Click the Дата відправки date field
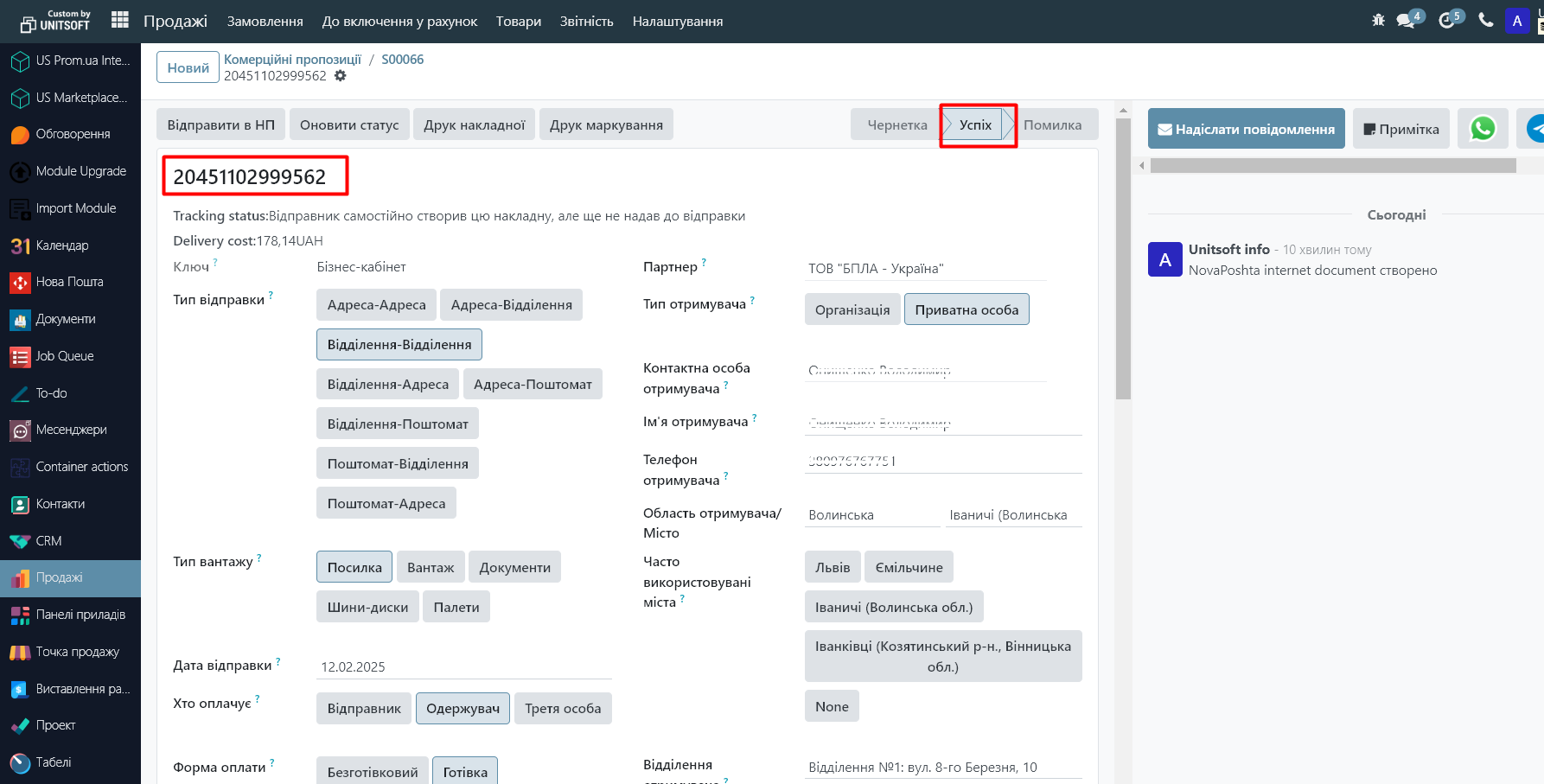 click(x=463, y=666)
